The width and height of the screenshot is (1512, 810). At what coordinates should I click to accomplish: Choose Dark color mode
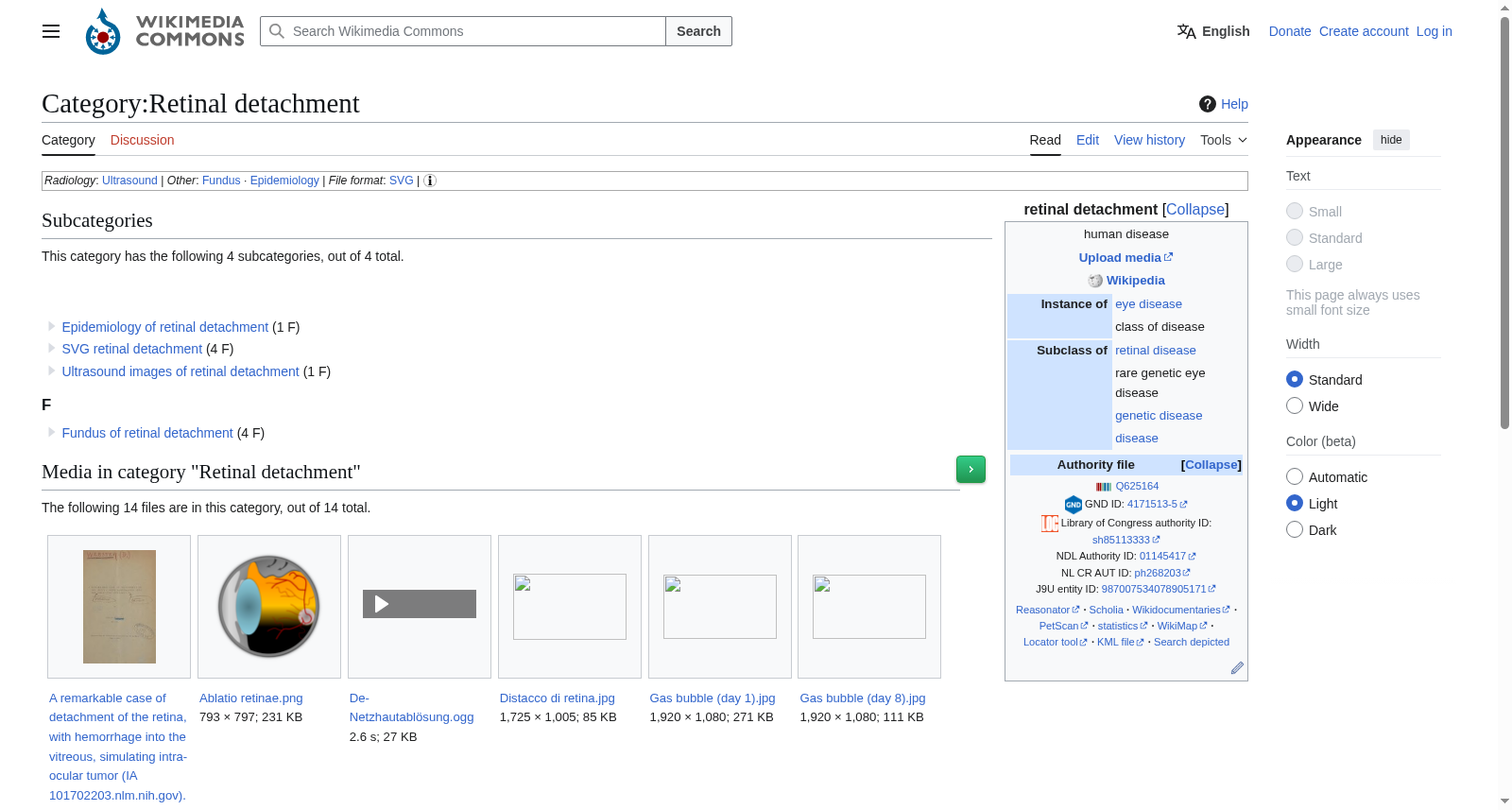tap(1295, 529)
